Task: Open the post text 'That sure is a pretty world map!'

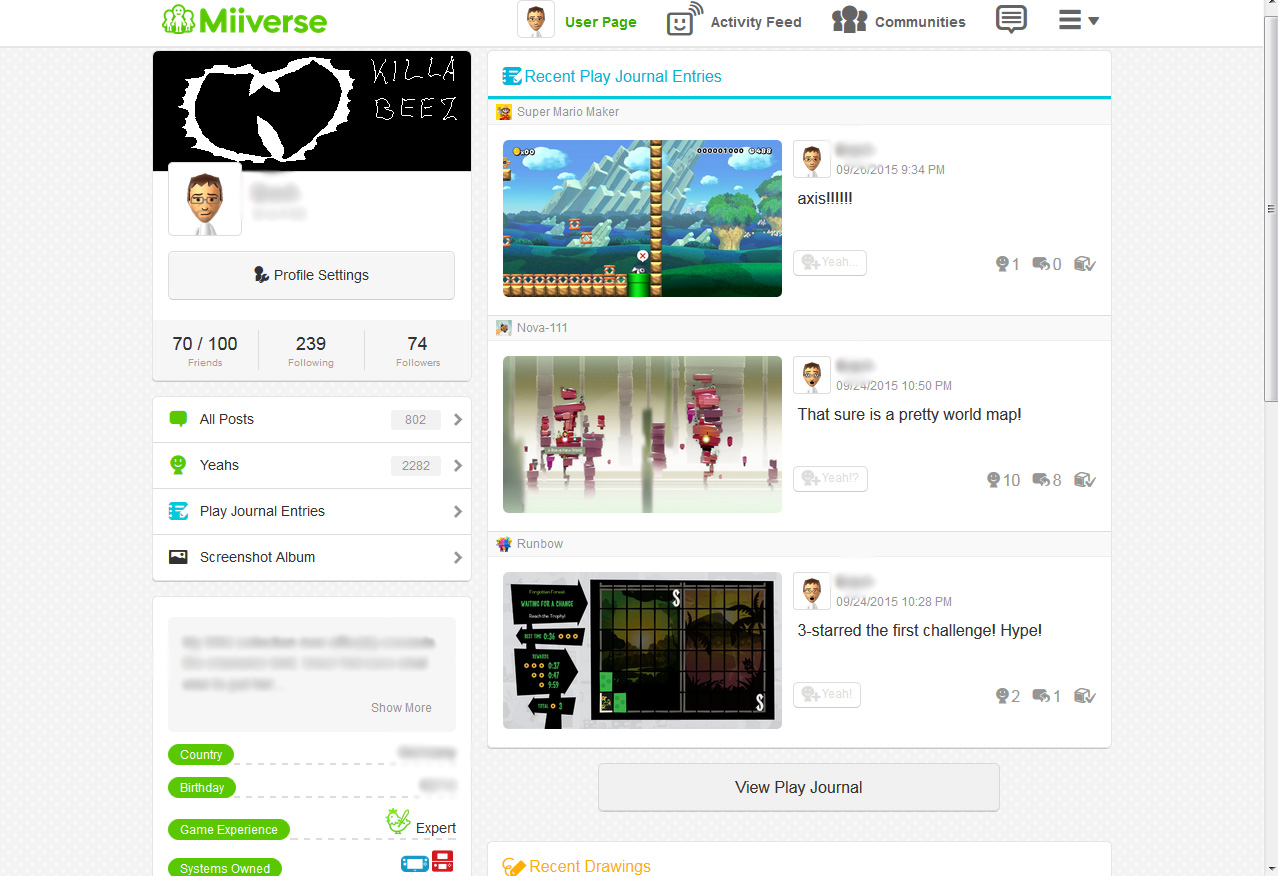Action: [x=909, y=414]
